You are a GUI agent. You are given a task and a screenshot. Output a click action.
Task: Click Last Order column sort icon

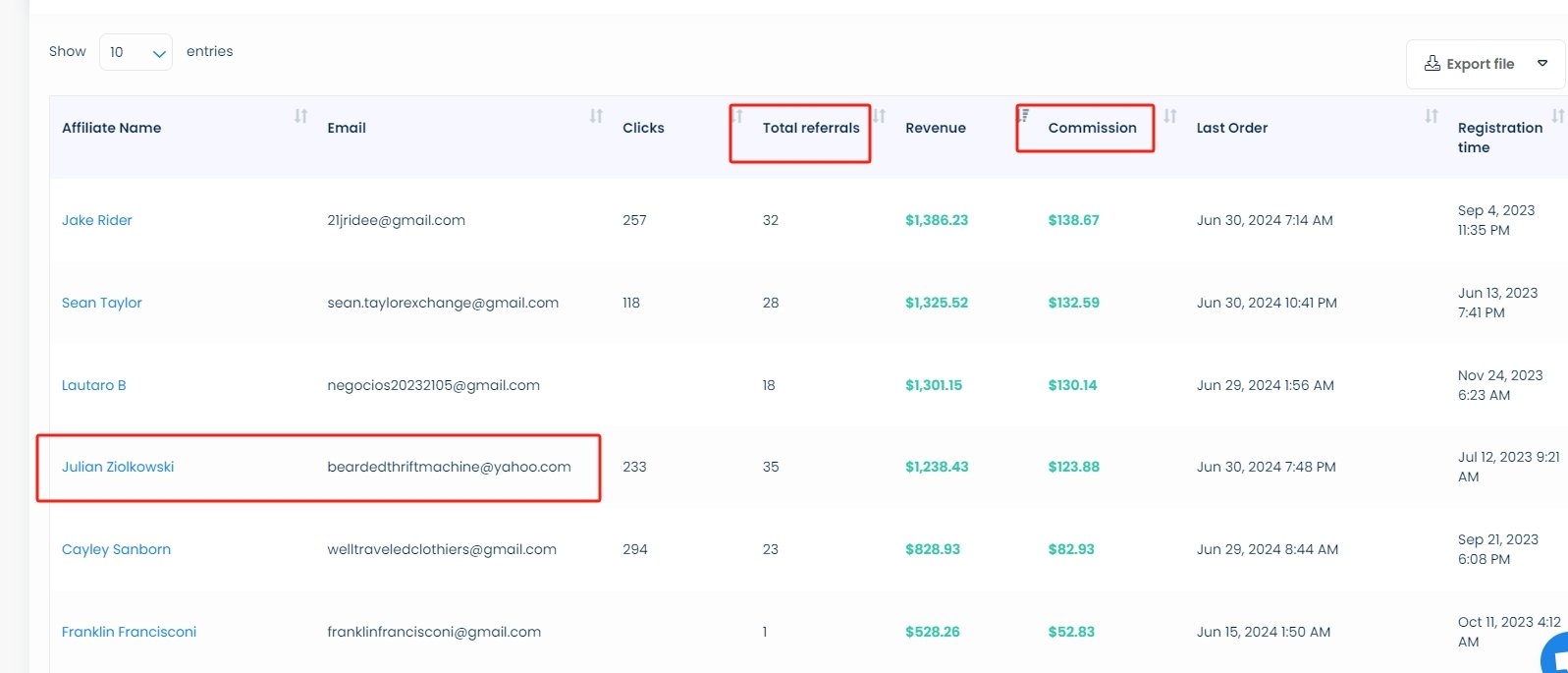coord(1432,116)
